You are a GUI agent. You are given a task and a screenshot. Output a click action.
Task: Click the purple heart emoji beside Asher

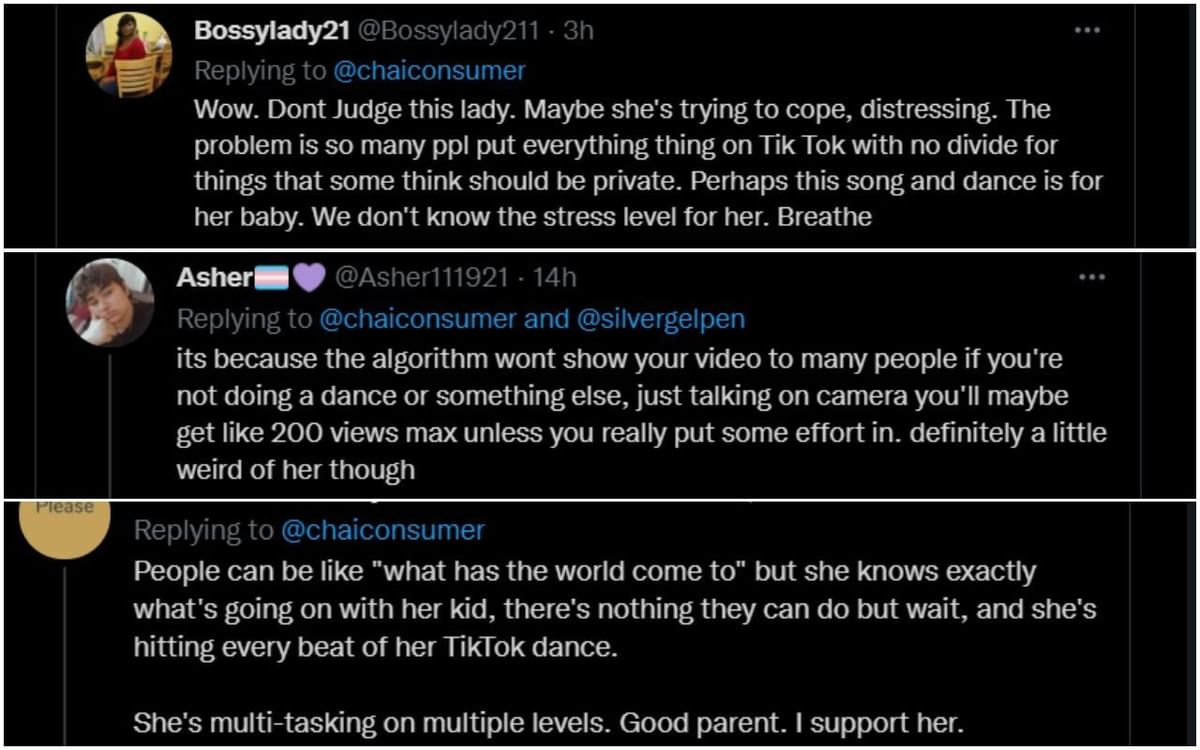[309, 277]
